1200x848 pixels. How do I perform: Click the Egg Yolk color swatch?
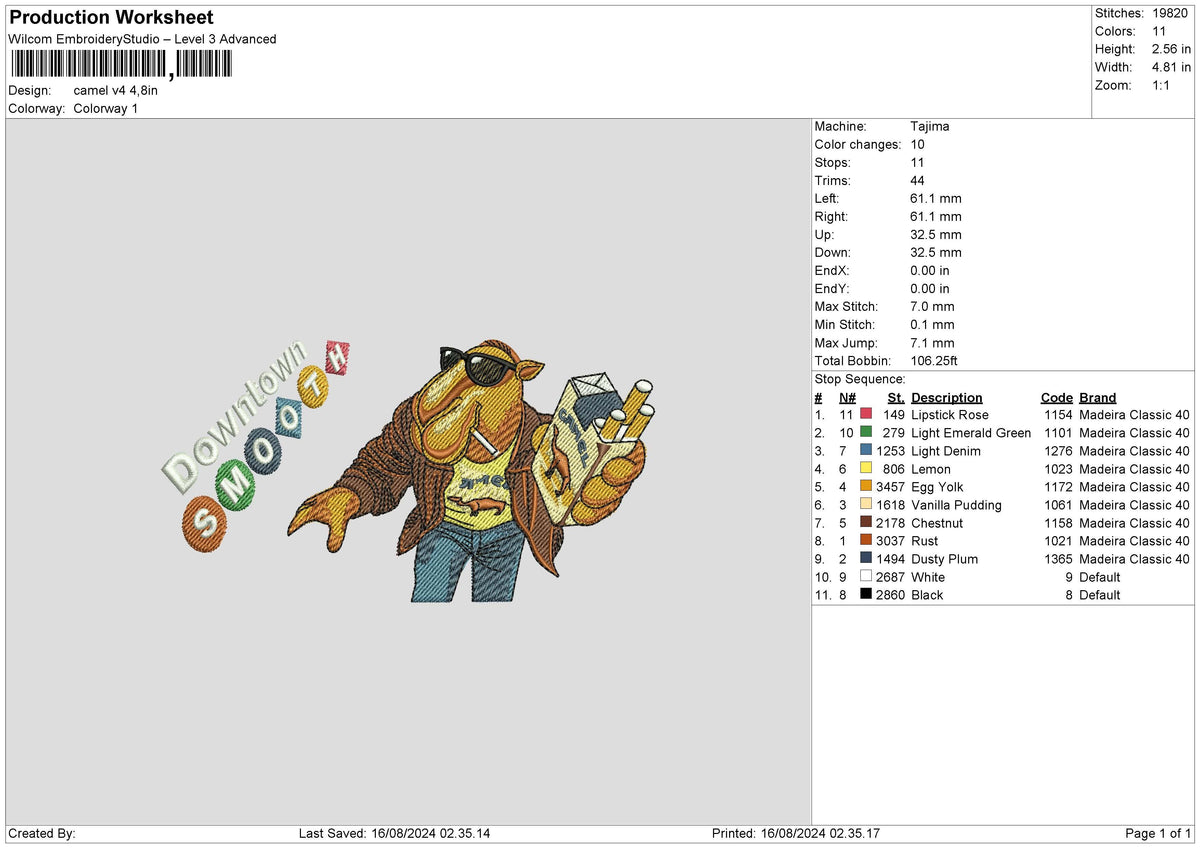point(866,487)
